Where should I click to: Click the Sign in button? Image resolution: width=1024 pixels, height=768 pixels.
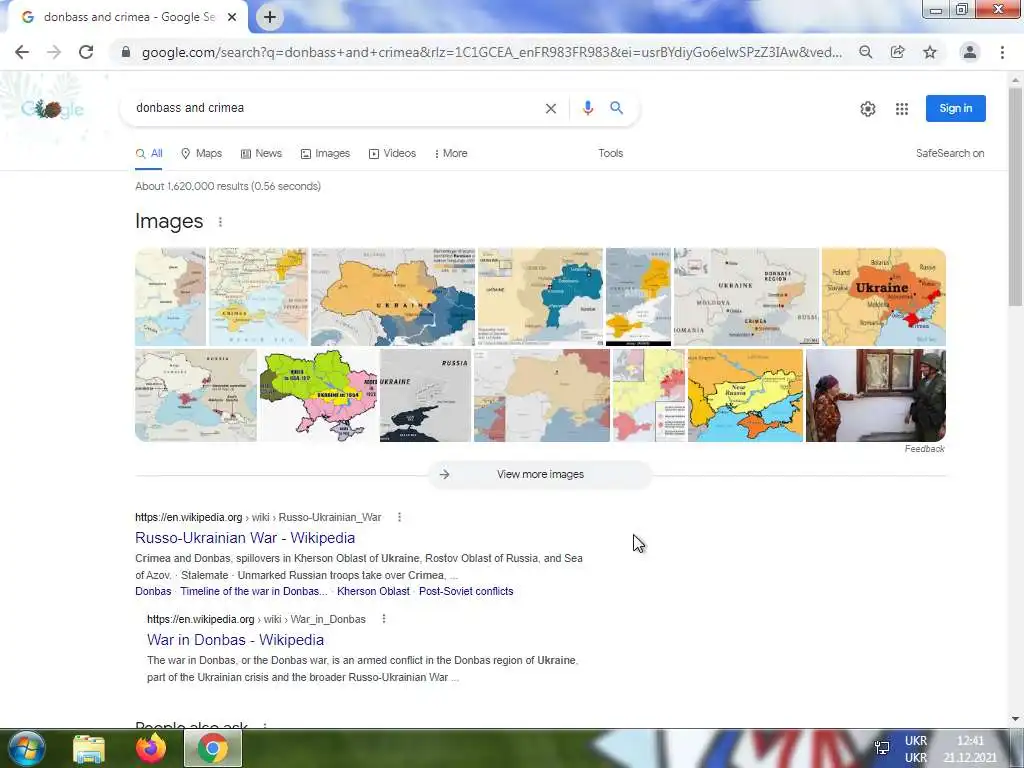955,108
